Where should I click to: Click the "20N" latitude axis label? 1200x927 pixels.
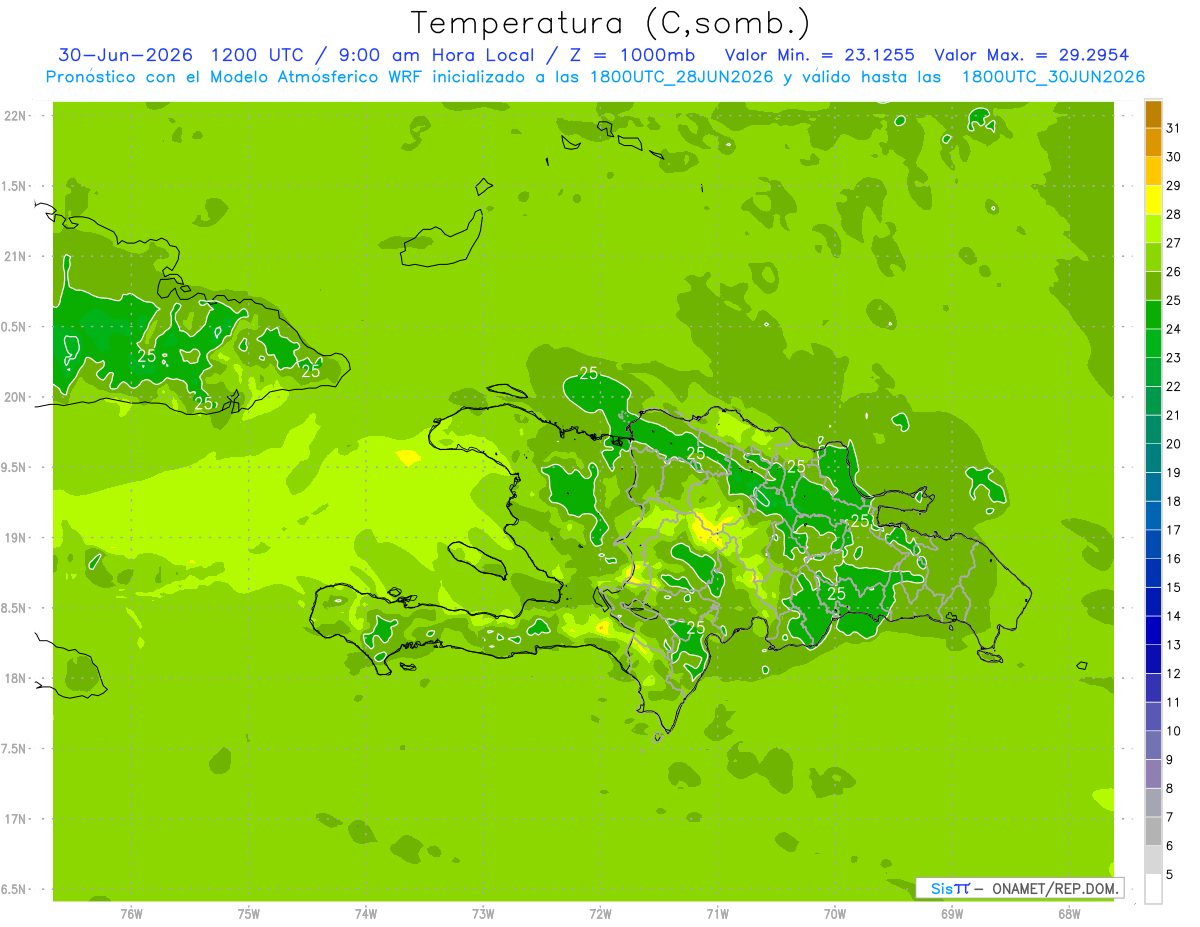click(14, 397)
